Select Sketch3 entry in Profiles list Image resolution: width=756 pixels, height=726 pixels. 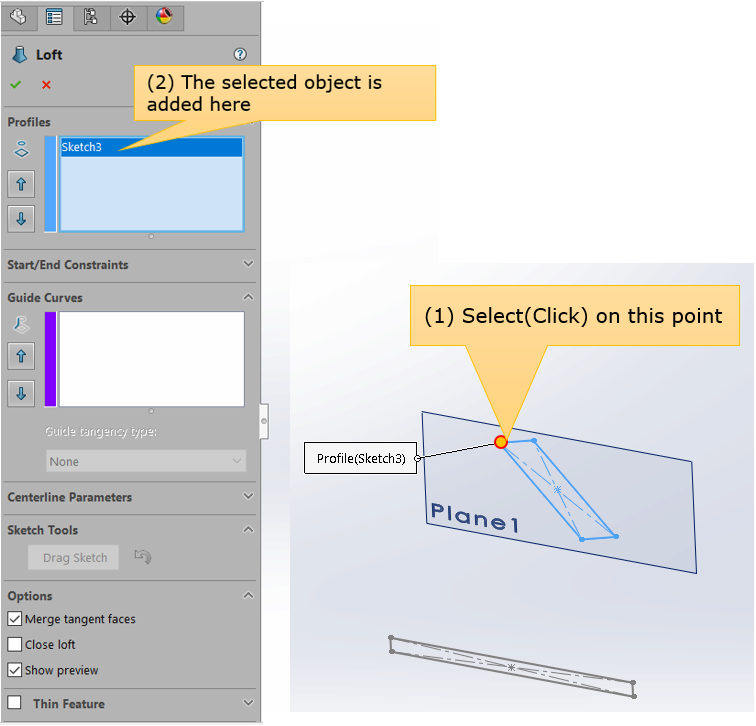[151, 147]
